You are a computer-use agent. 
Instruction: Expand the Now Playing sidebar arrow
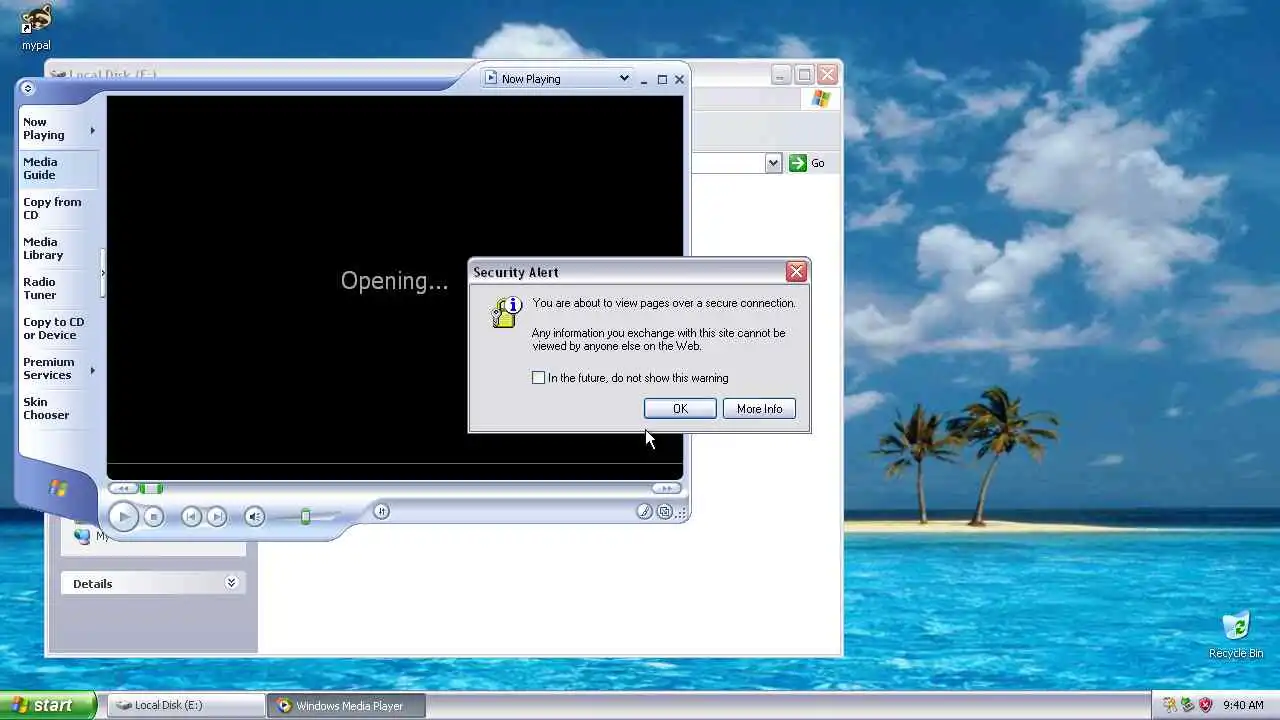tap(93, 130)
